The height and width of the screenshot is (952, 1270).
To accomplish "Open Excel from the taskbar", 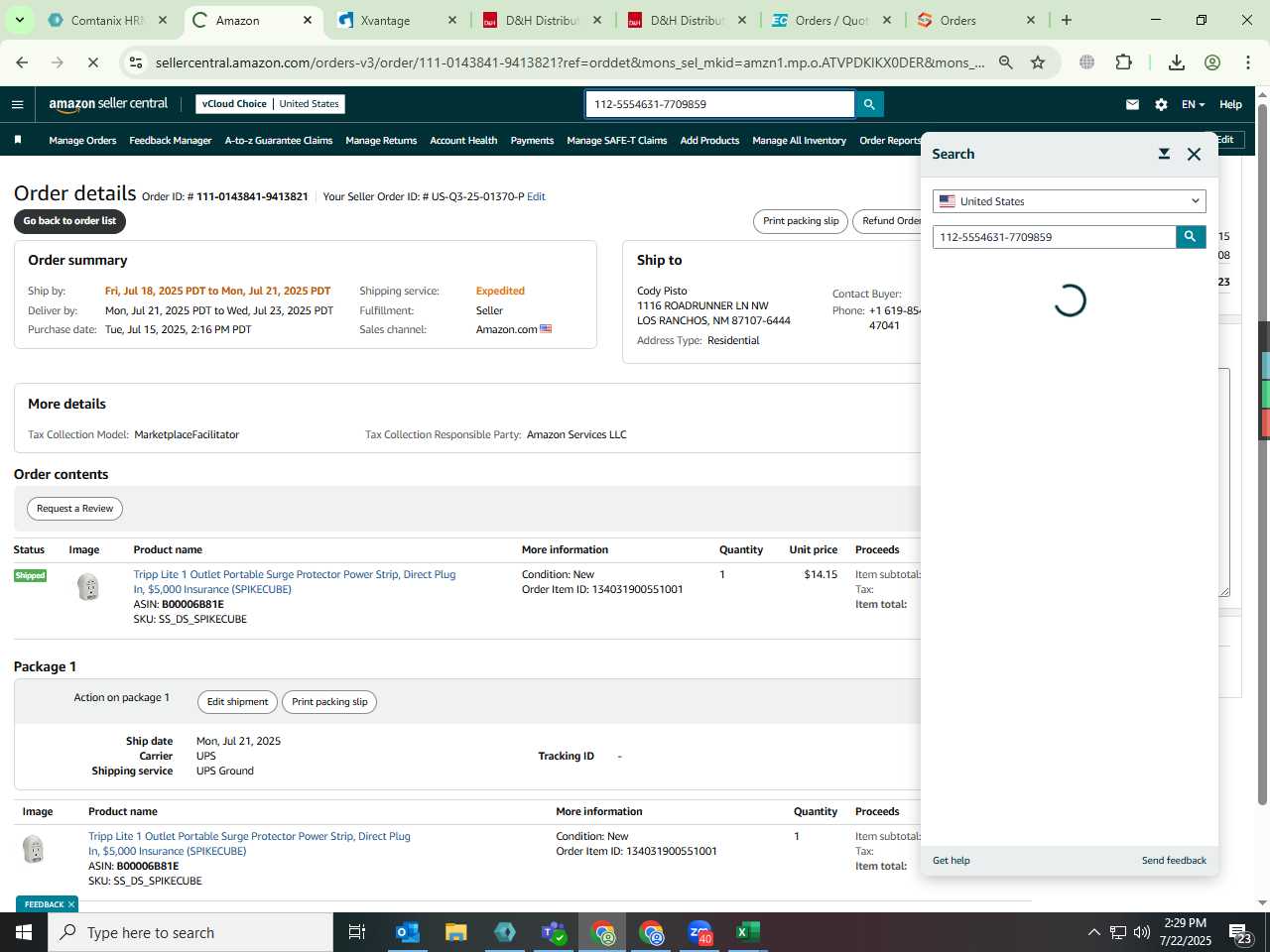I will (748, 932).
